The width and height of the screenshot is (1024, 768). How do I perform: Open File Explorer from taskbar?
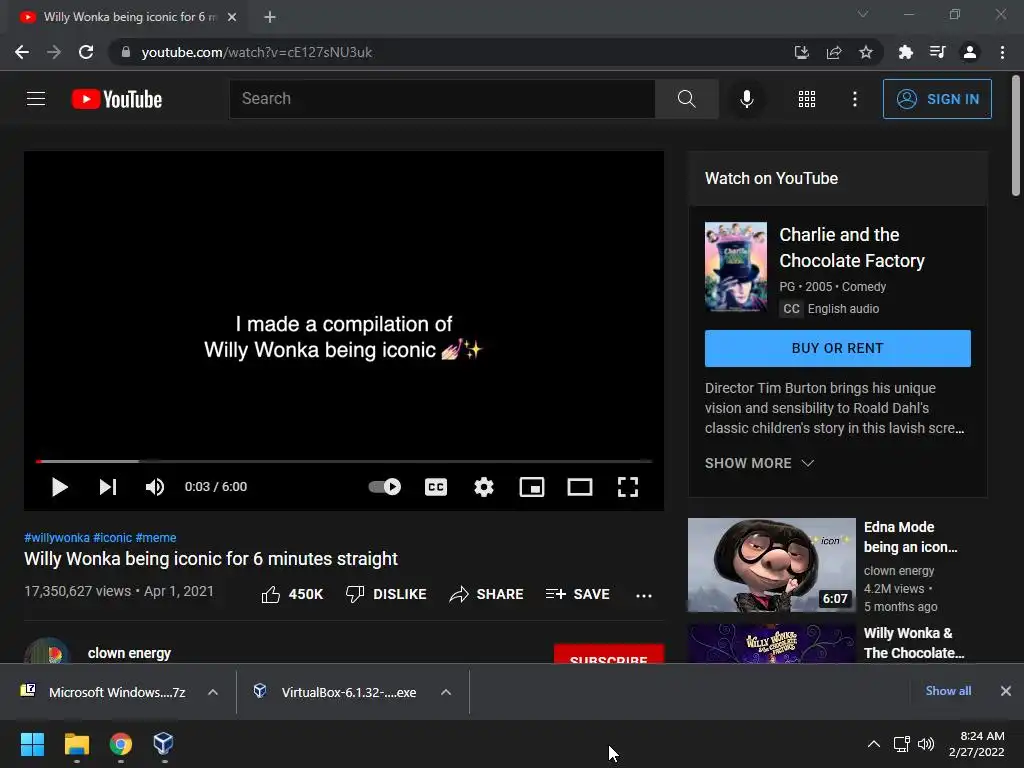click(76, 744)
